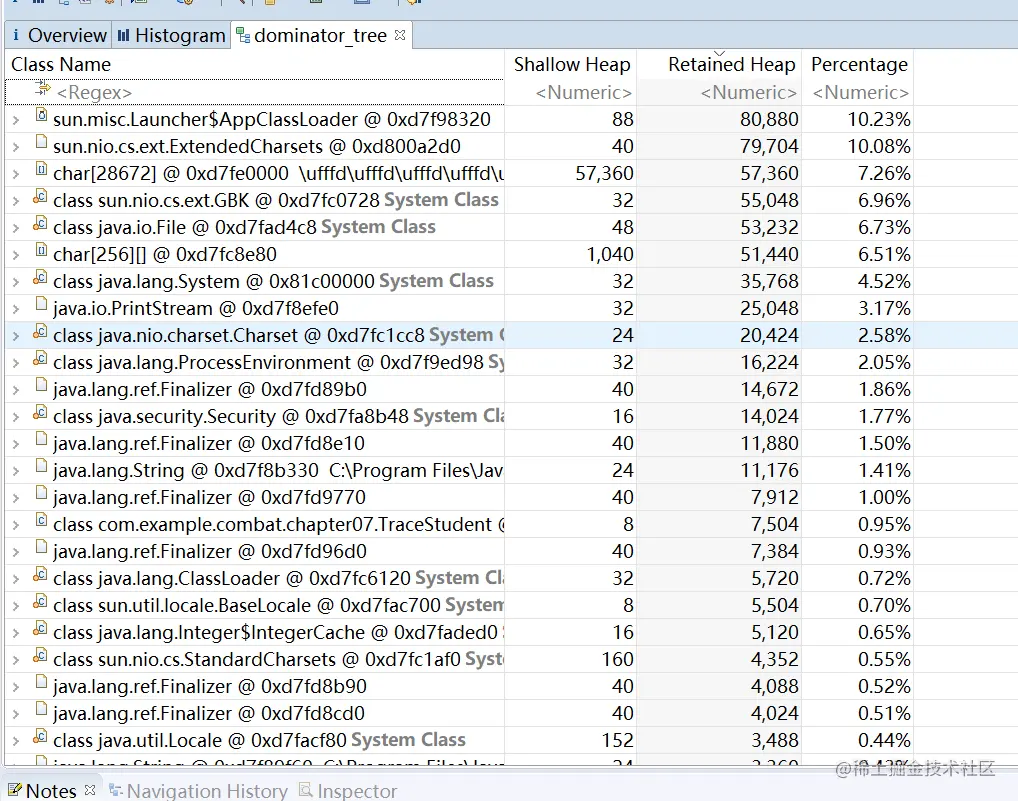The image size is (1018, 801).
Task: Click java.lang.ClassLoader class icon
Action: (x=41, y=574)
